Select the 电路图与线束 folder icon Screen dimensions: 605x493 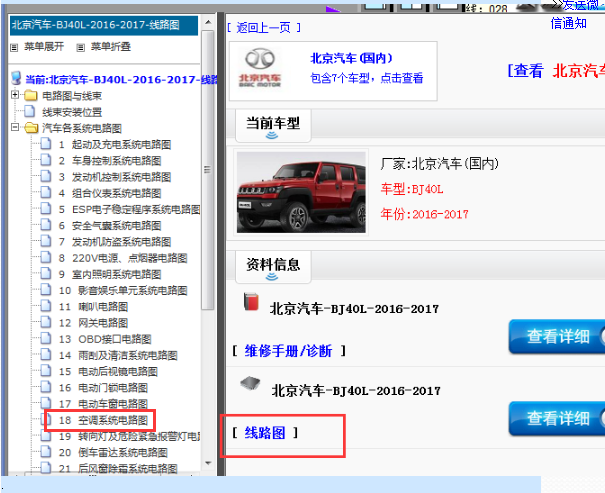click(x=31, y=95)
